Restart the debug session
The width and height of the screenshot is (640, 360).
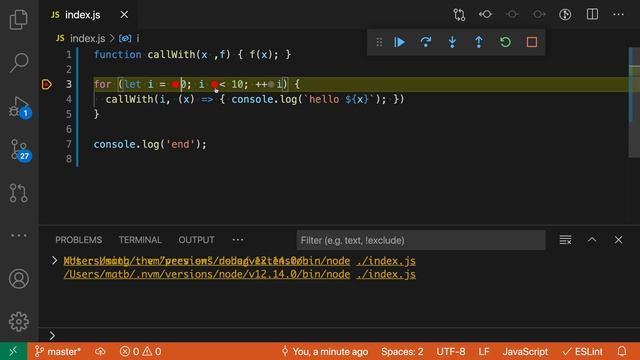[505, 42]
